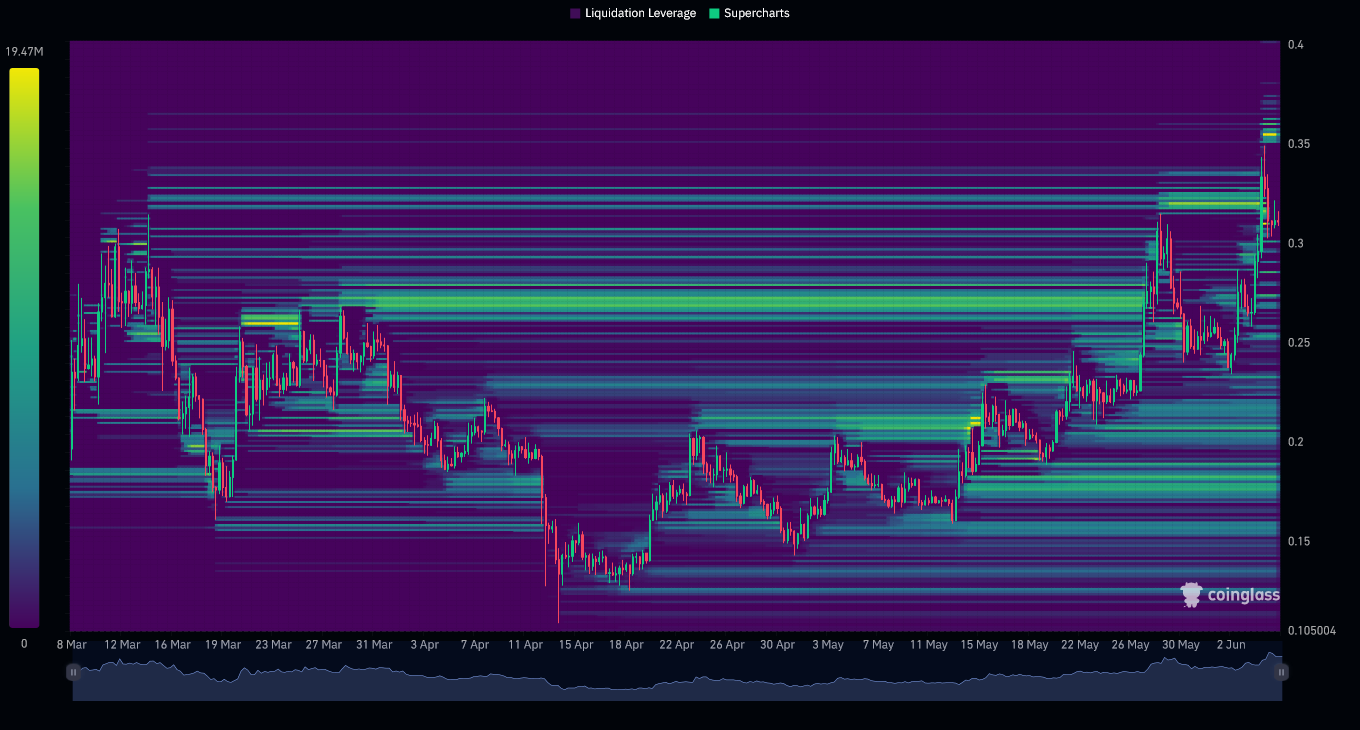Click the 30 Apr date label
The image size is (1360, 730).
pyautogui.click(x=778, y=645)
